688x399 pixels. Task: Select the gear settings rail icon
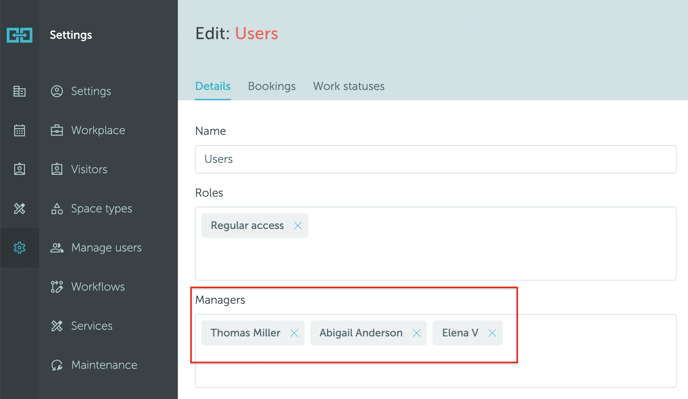[x=19, y=248]
